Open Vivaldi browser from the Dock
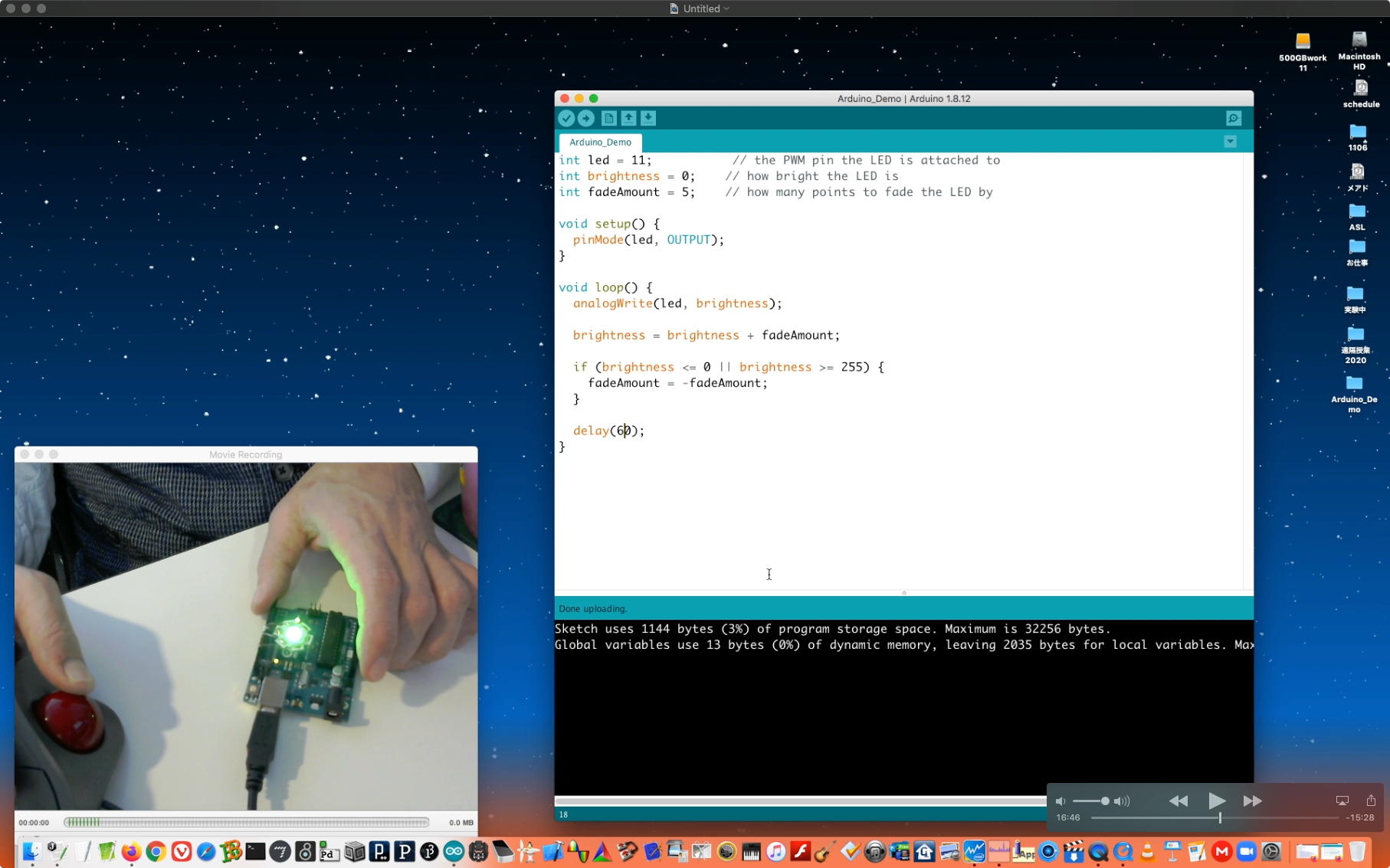This screenshot has height=868, width=1390. pos(182,851)
